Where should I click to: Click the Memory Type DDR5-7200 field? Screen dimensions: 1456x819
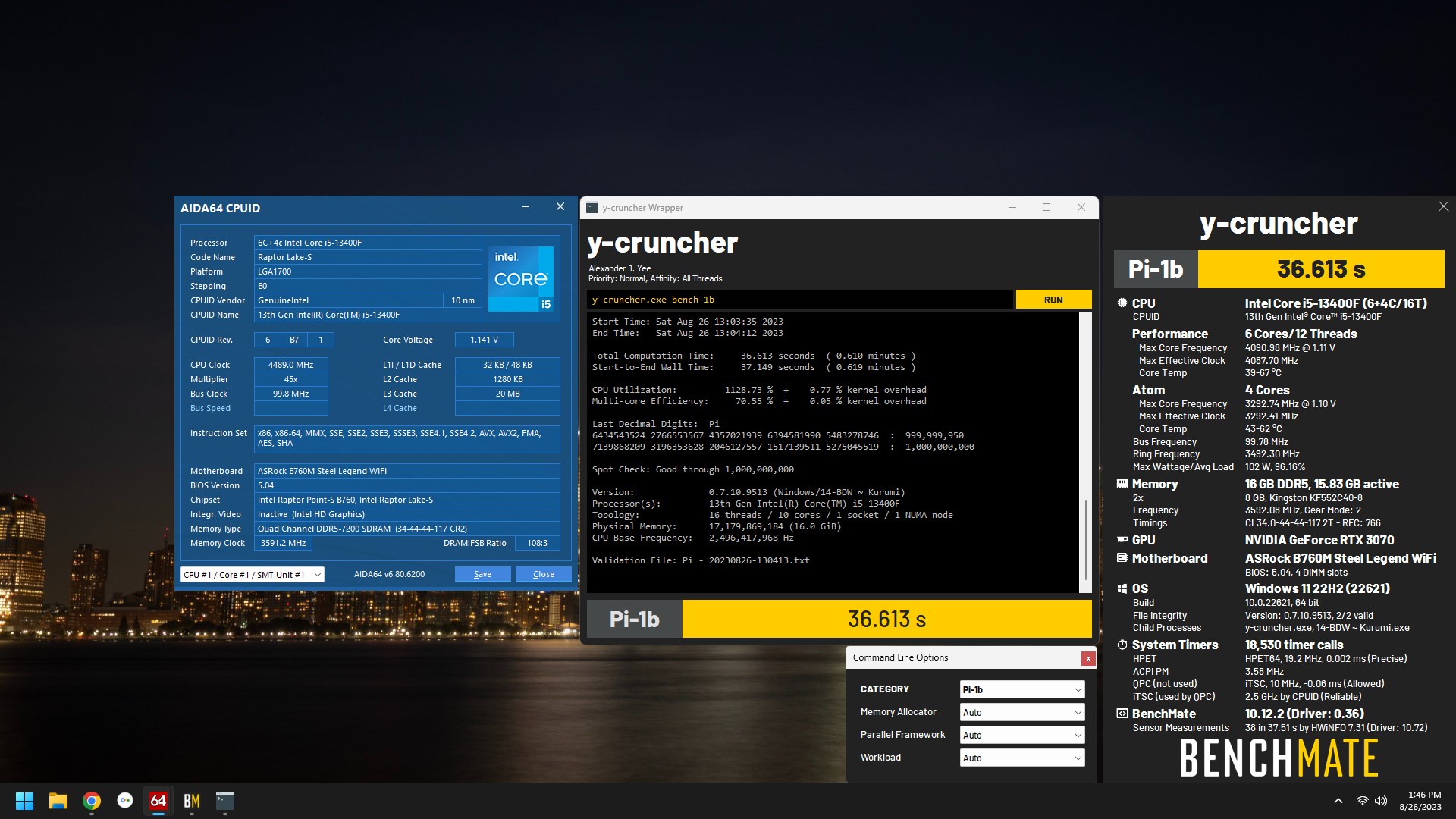pyautogui.click(x=407, y=529)
